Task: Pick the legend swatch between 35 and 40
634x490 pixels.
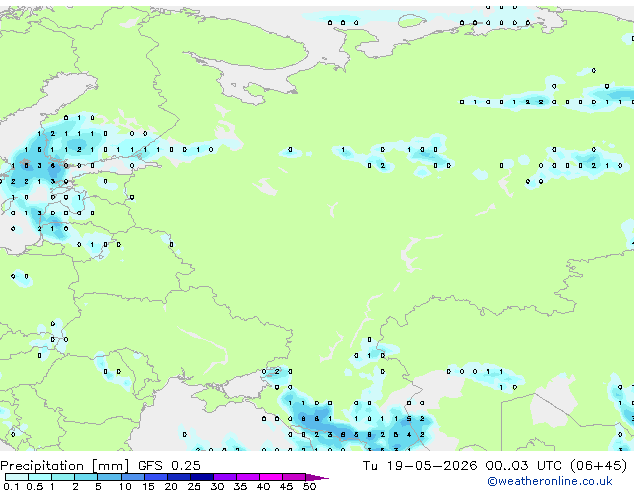Action: 248,477
